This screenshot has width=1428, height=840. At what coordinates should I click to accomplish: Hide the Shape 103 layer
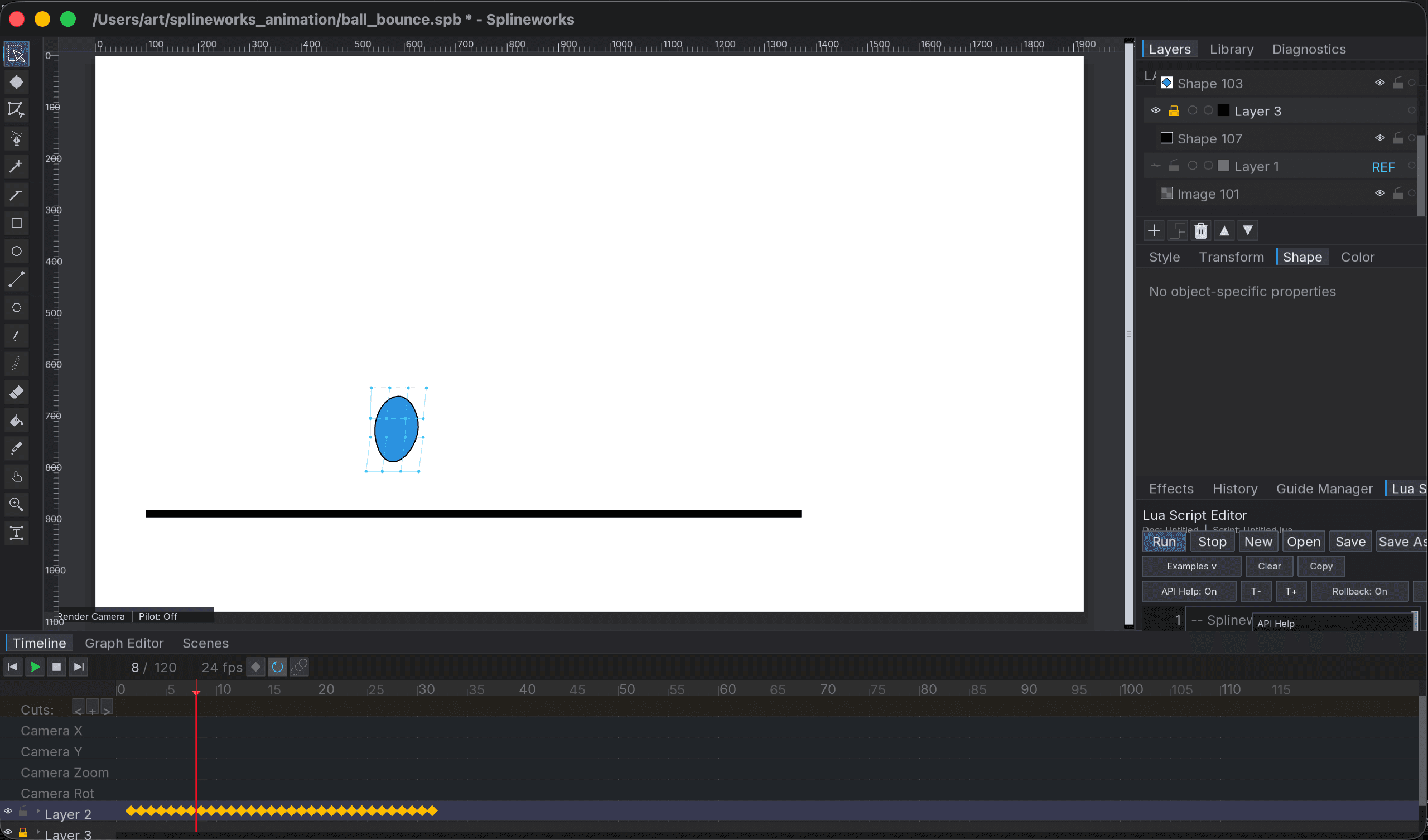coord(1379,82)
